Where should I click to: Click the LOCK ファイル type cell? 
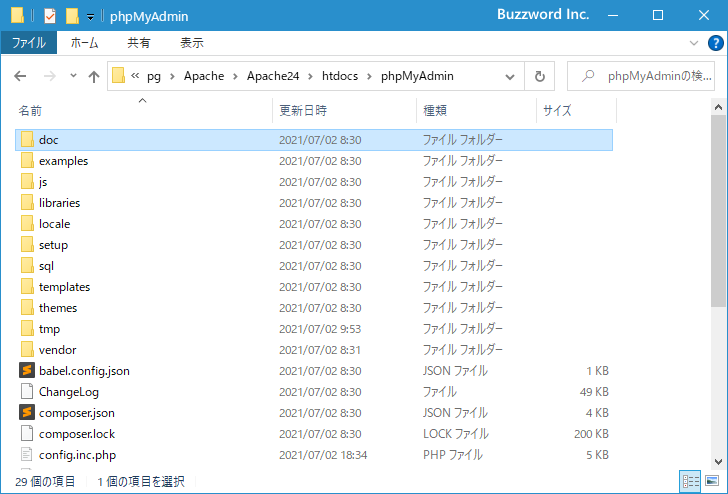point(455,434)
